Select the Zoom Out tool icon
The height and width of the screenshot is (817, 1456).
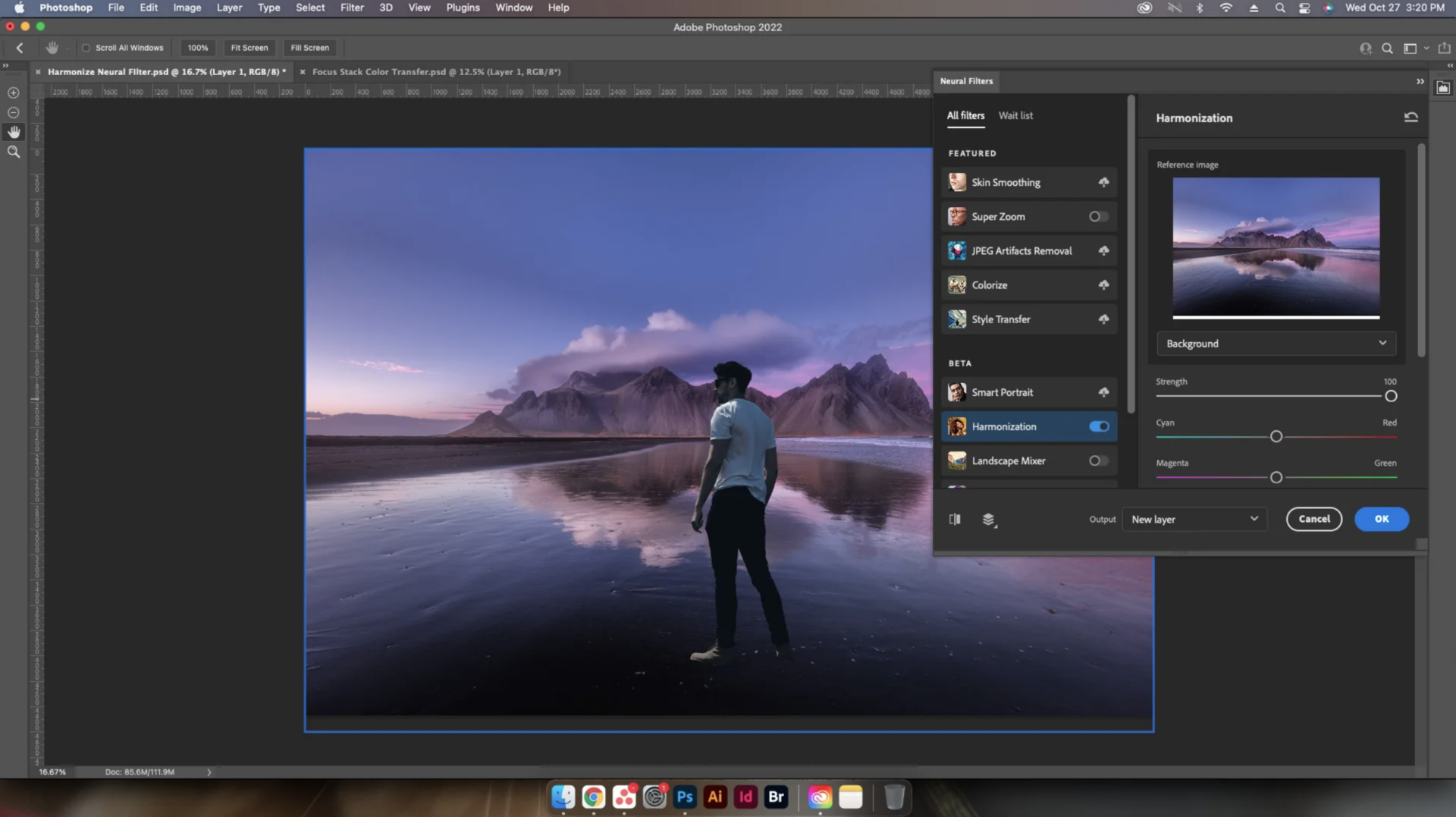[x=13, y=112]
